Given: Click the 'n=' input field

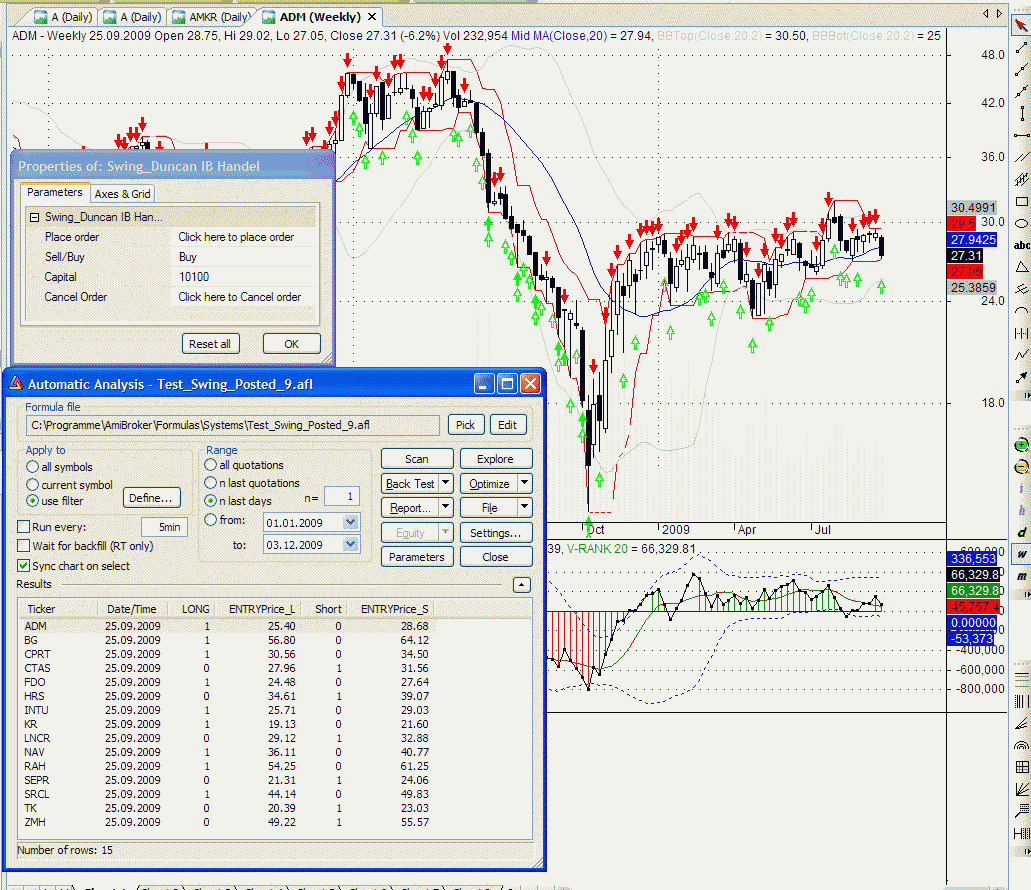Looking at the screenshot, I should pos(341,497).
